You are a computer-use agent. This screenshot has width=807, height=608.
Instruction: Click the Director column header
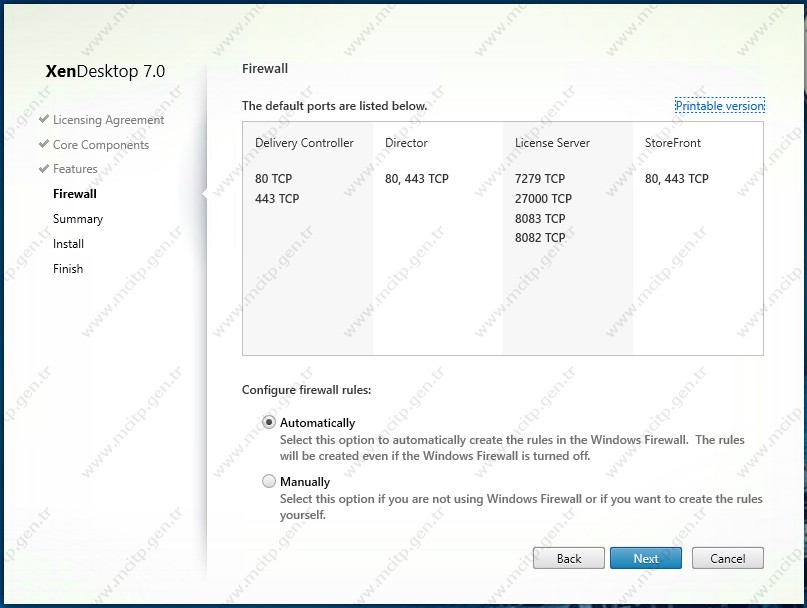coord(406,143)
